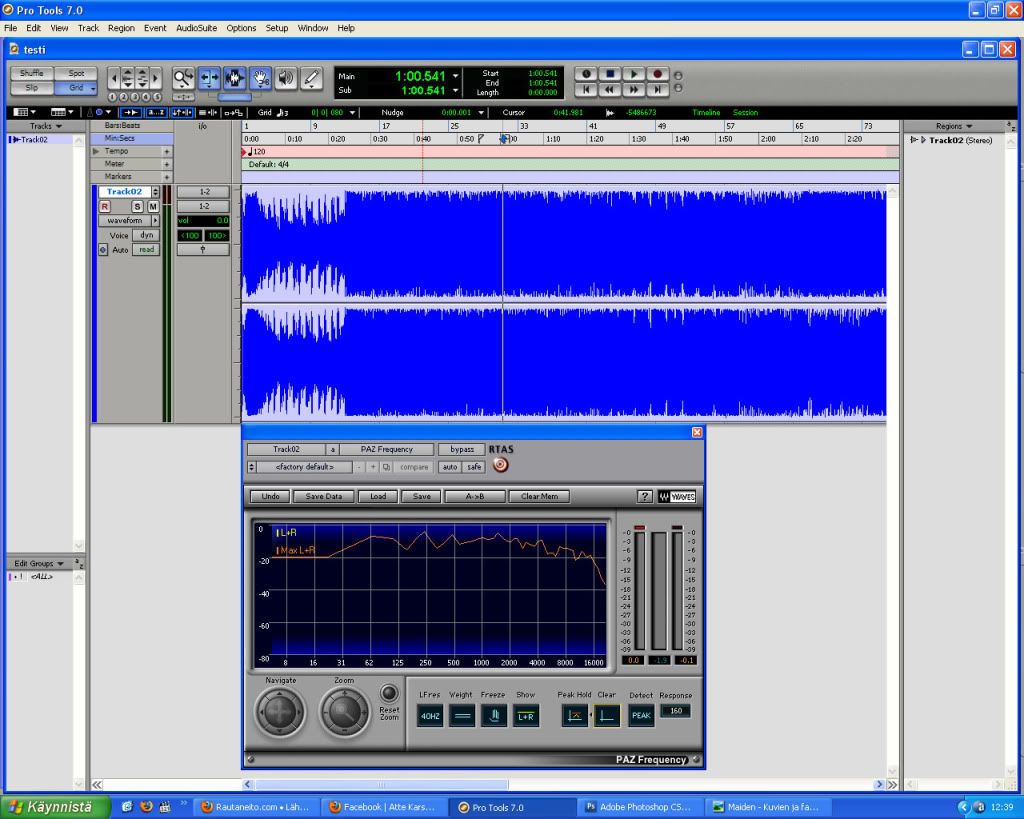1024x819 pixels.
Task: Click the transport Stop button
Action: (x=610, y=74)
